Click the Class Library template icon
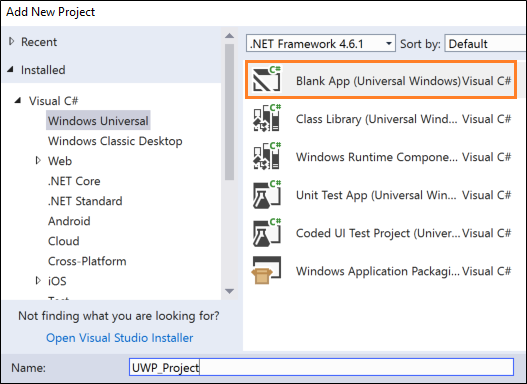The height and width of the screenshot is (384, 527). click(267, 118)
